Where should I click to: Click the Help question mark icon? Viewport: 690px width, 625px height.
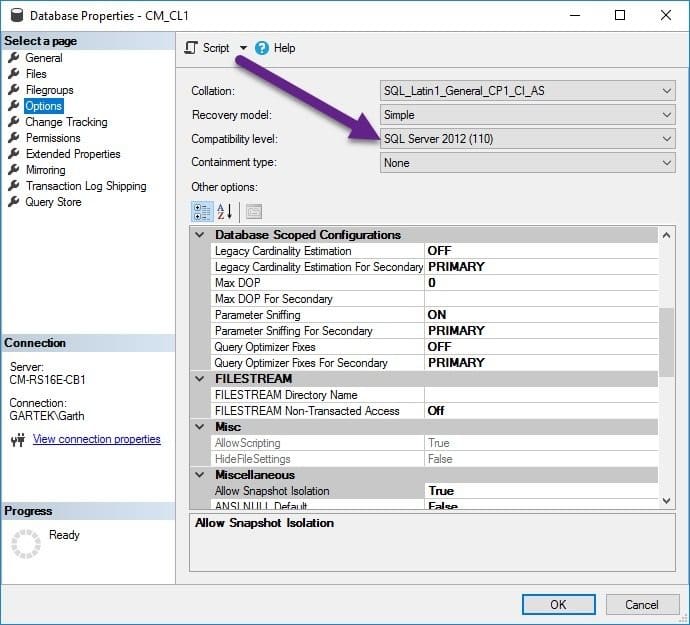click(262, 48)
